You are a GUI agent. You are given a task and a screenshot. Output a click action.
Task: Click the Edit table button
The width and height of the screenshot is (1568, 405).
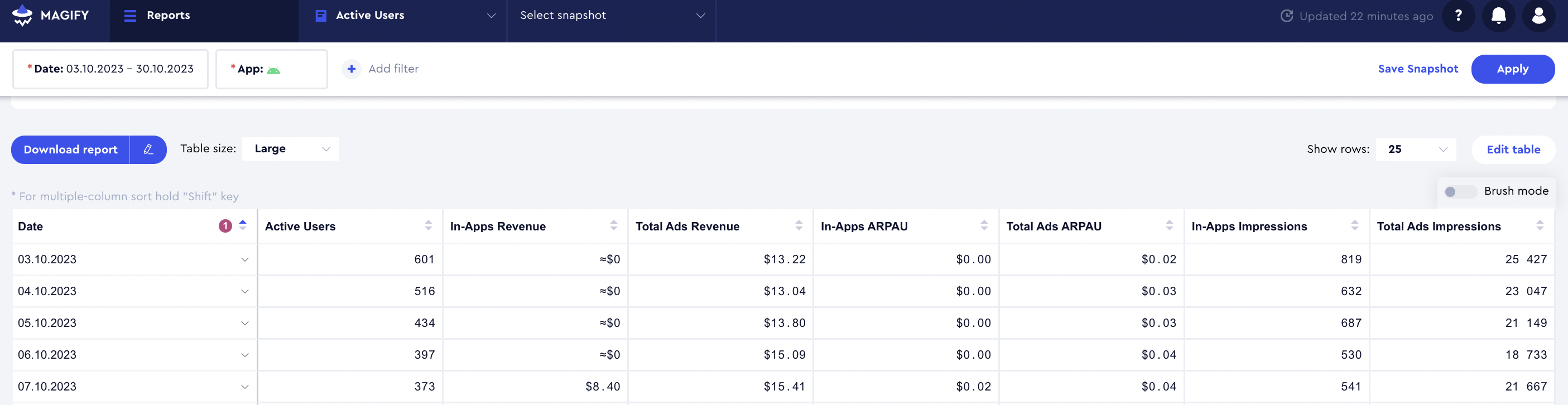point(1513,150)
